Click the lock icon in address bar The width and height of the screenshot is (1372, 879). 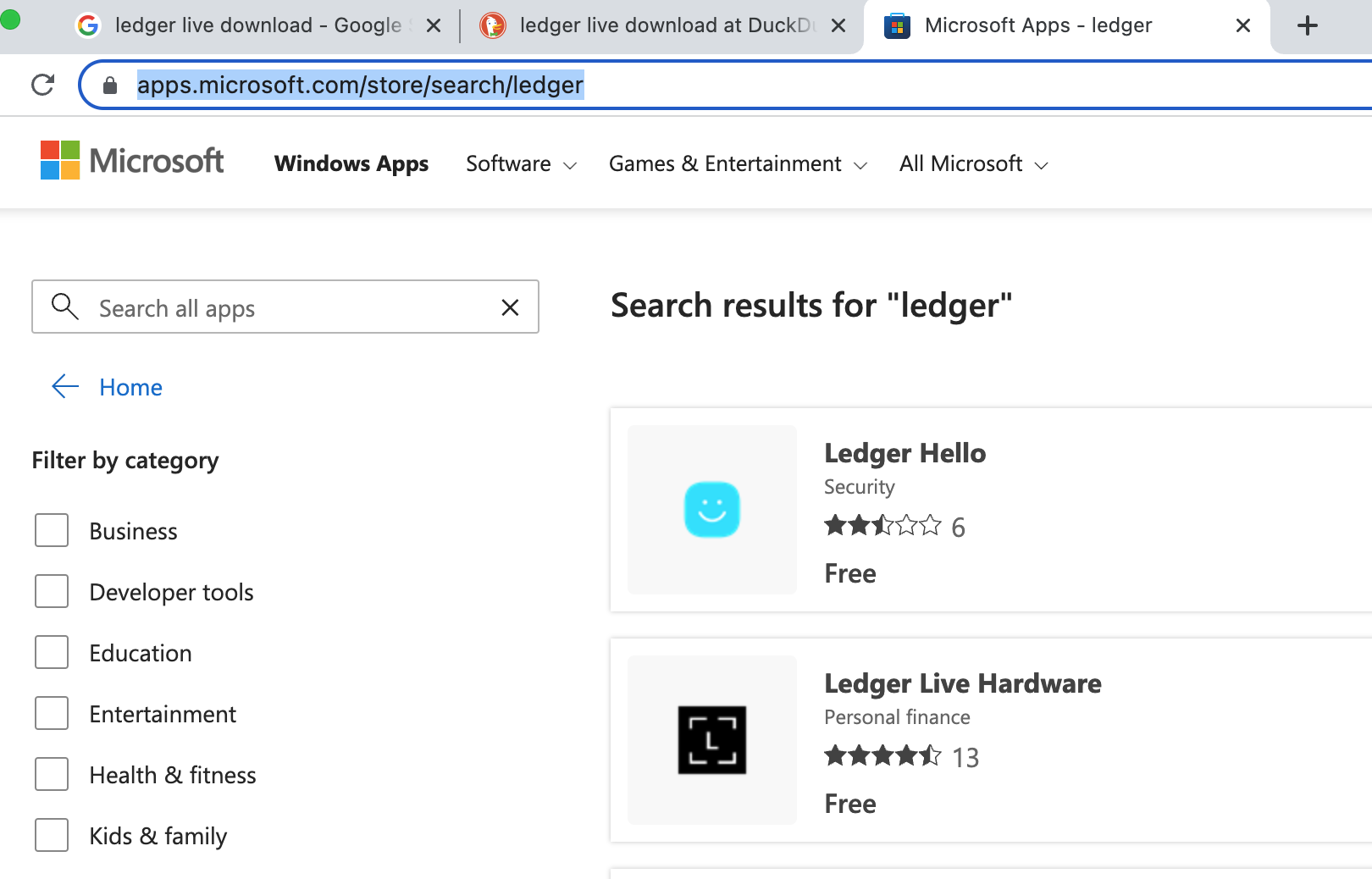coord(110,85)
